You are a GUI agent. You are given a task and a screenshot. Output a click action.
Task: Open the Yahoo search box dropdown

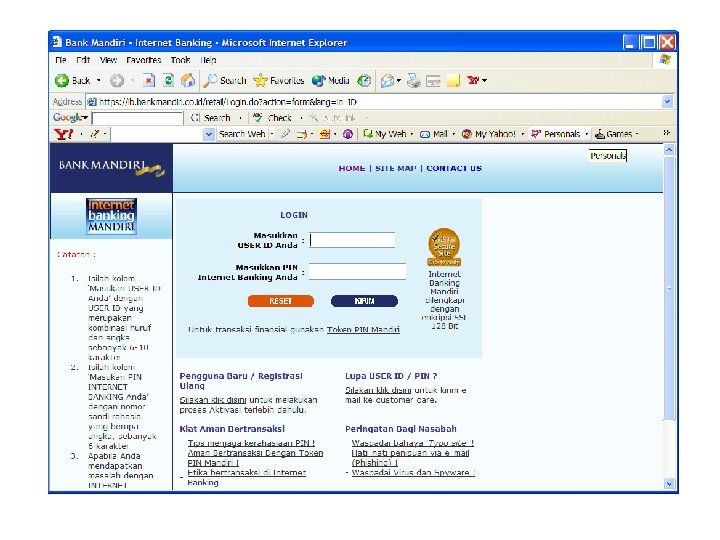click(209, 134)
